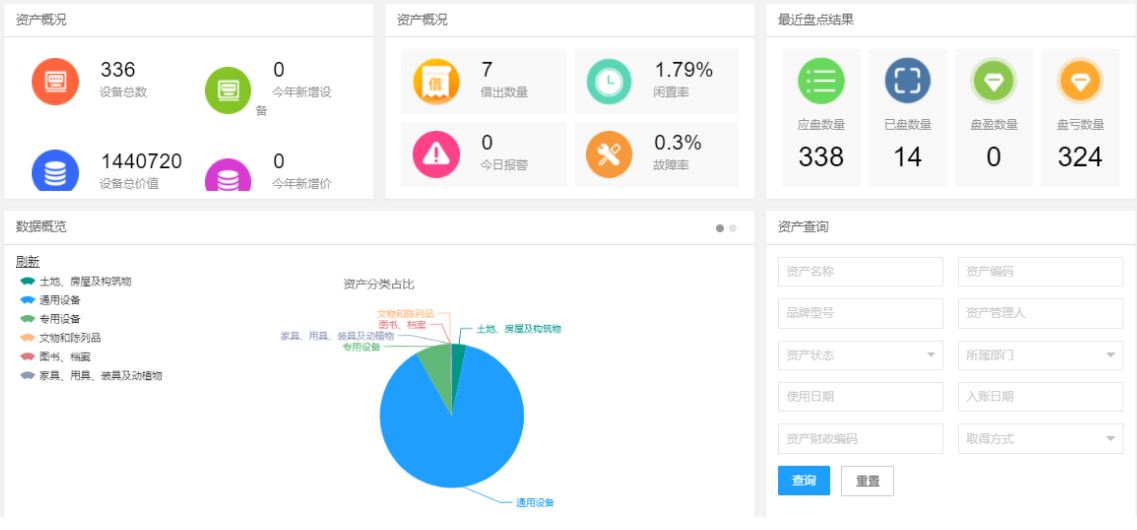Click the orange 盘亏数量 diamond icon
This screenshot has width=1137, height=530.
click(x=1080, y=80)
